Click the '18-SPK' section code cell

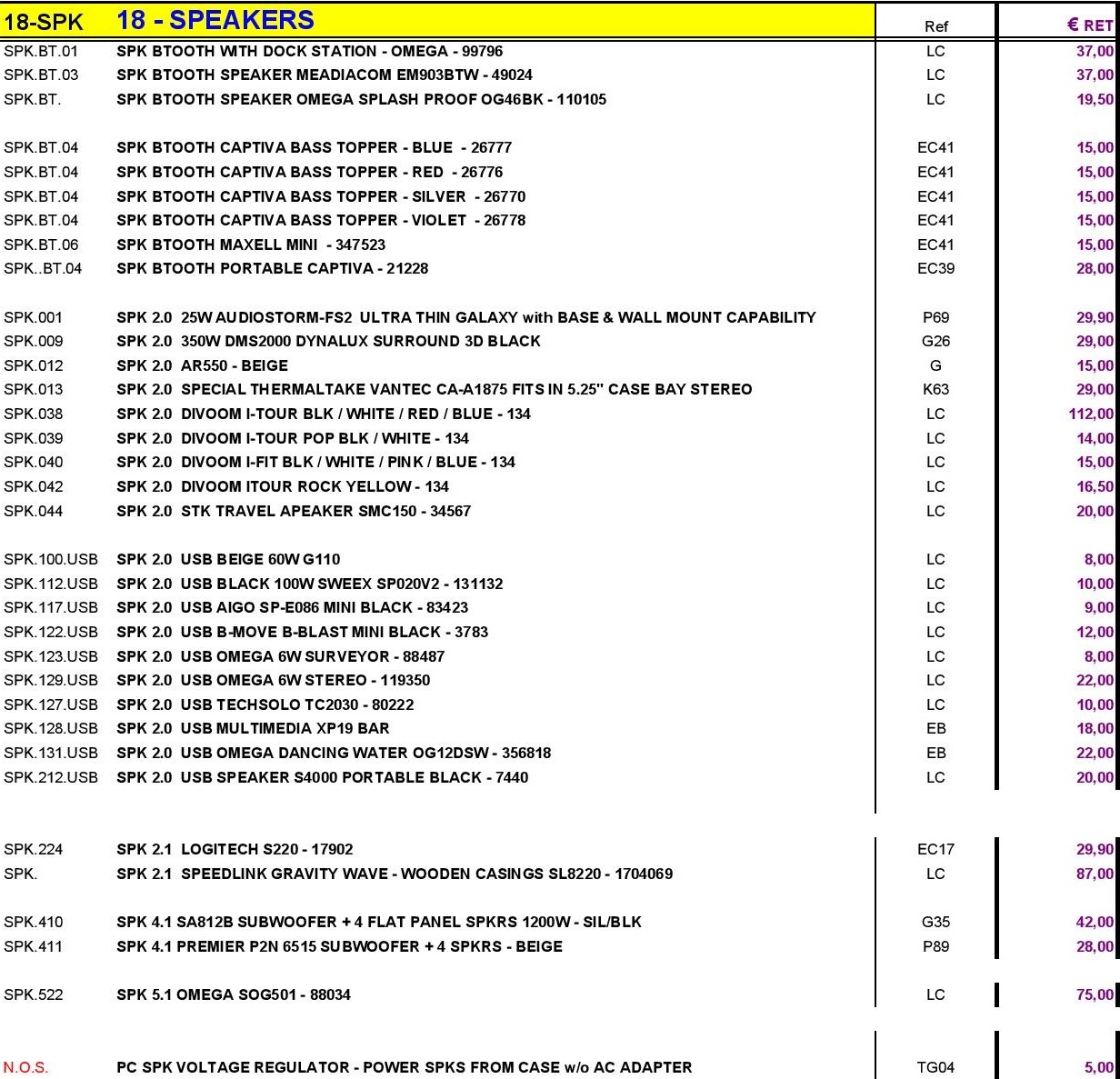[x=44, y=22]
